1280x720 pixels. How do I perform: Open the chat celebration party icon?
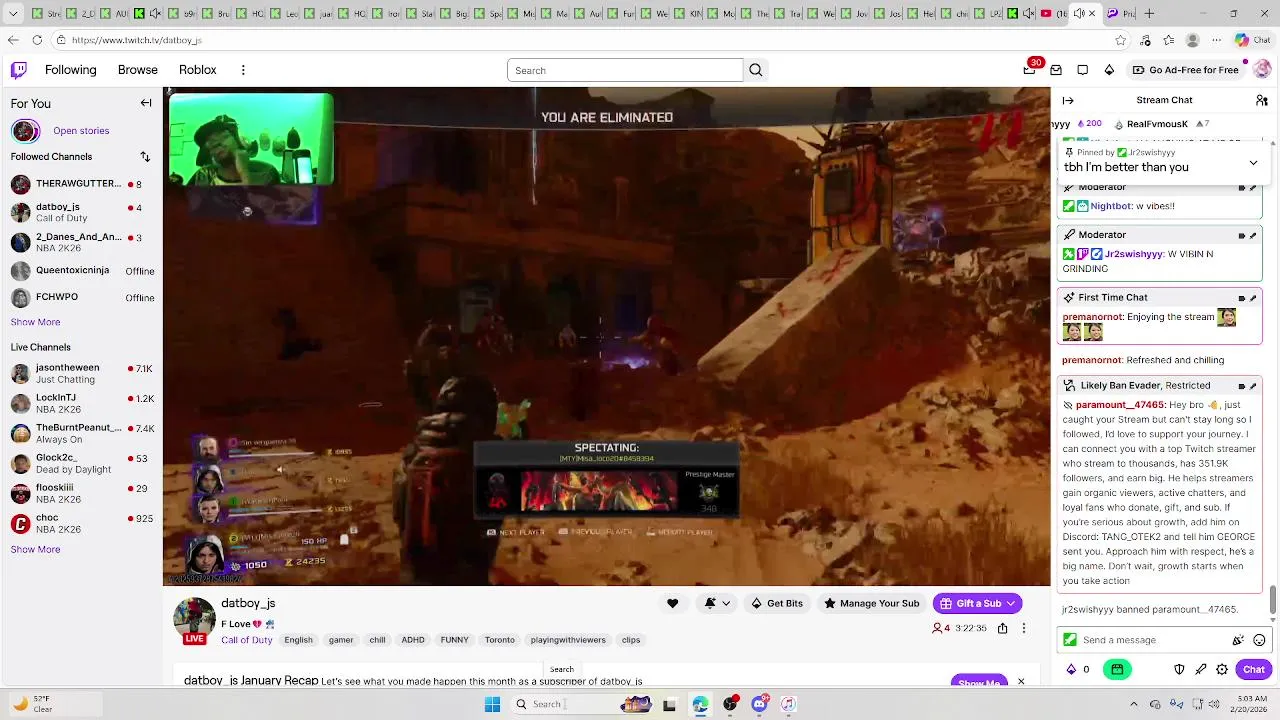coord(1238,640)
